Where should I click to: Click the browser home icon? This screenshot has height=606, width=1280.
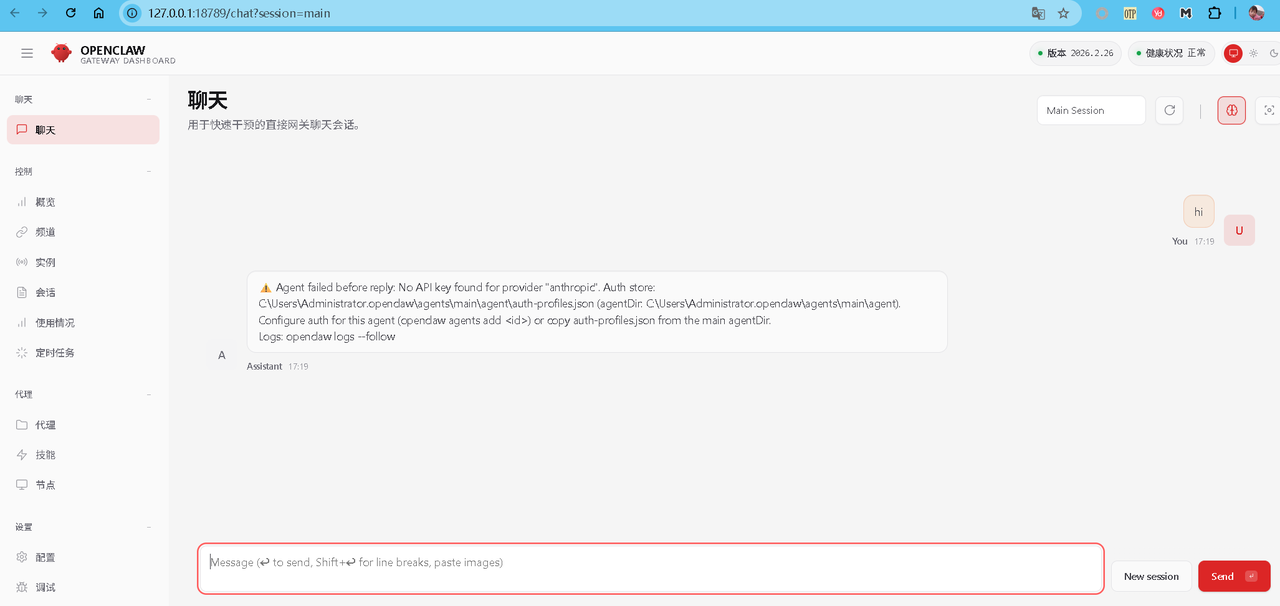click(x=98, y=13)
